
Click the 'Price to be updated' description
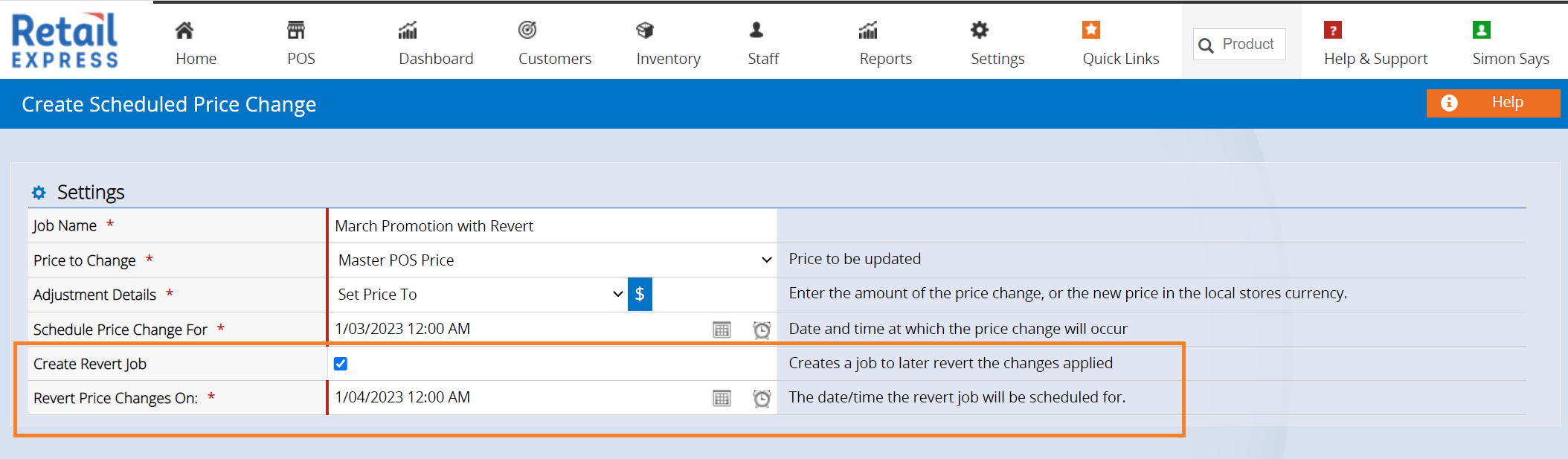click(x=855, y=259)
